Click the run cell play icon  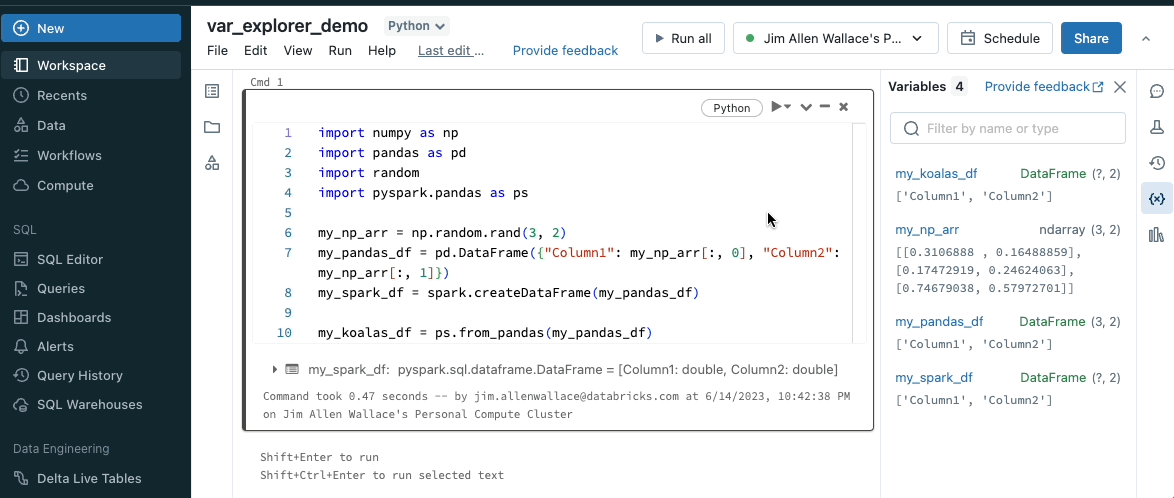pyautogui.click(x=777, y=107)
